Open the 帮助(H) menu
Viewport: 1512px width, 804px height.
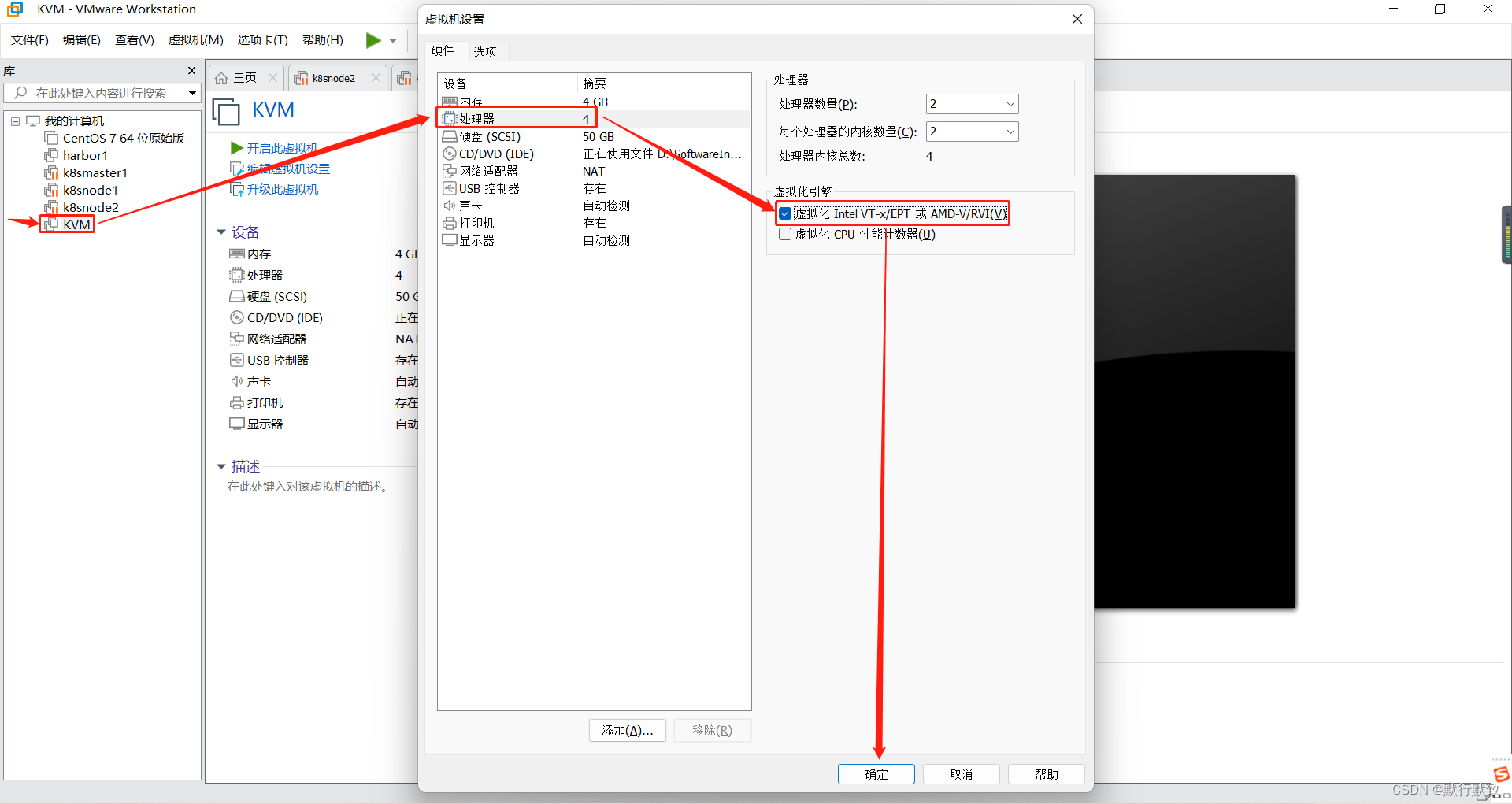pos(323,40)
